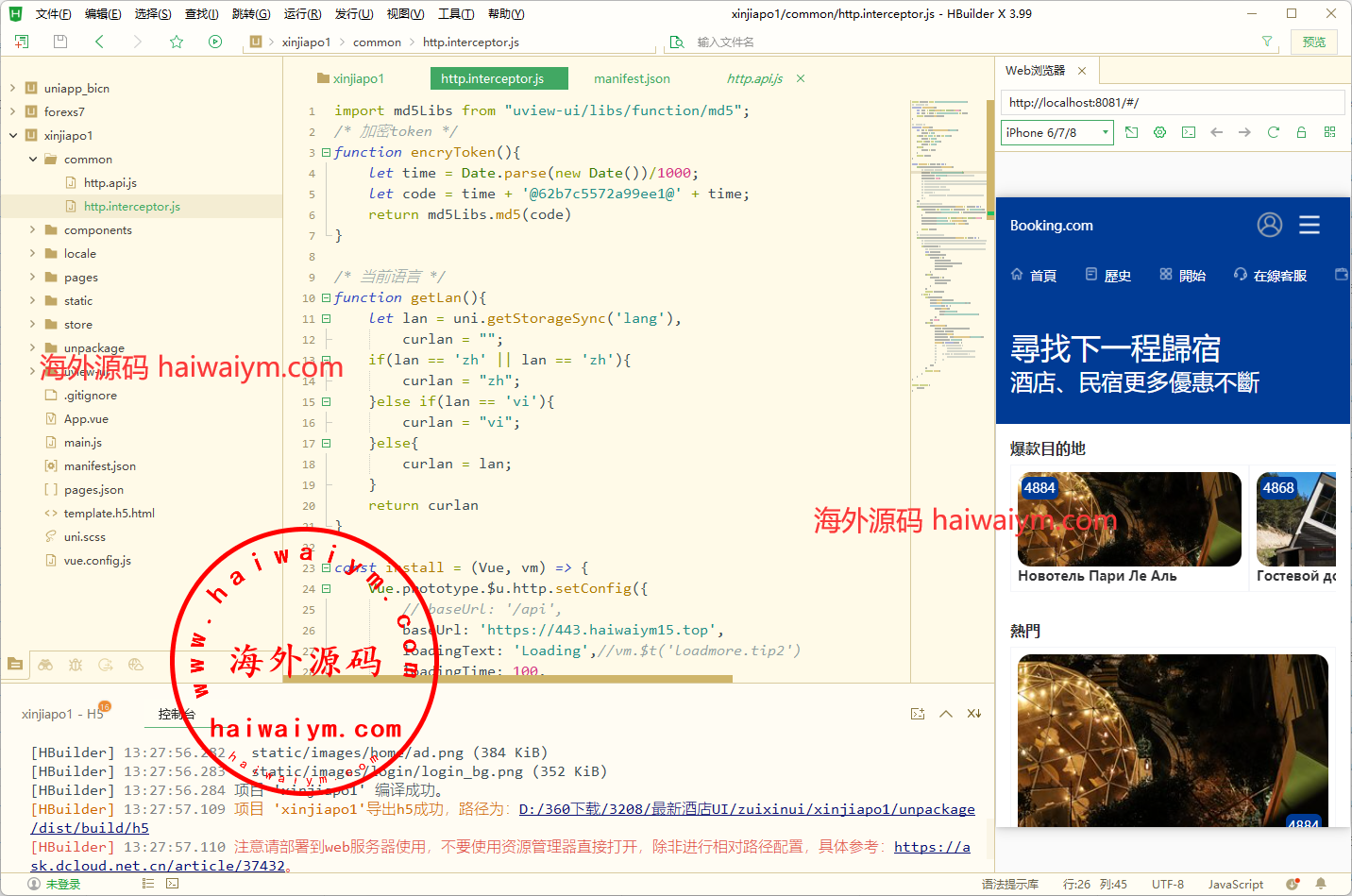
Task: Expand the components folder
Action: click(x=33, y=229)
